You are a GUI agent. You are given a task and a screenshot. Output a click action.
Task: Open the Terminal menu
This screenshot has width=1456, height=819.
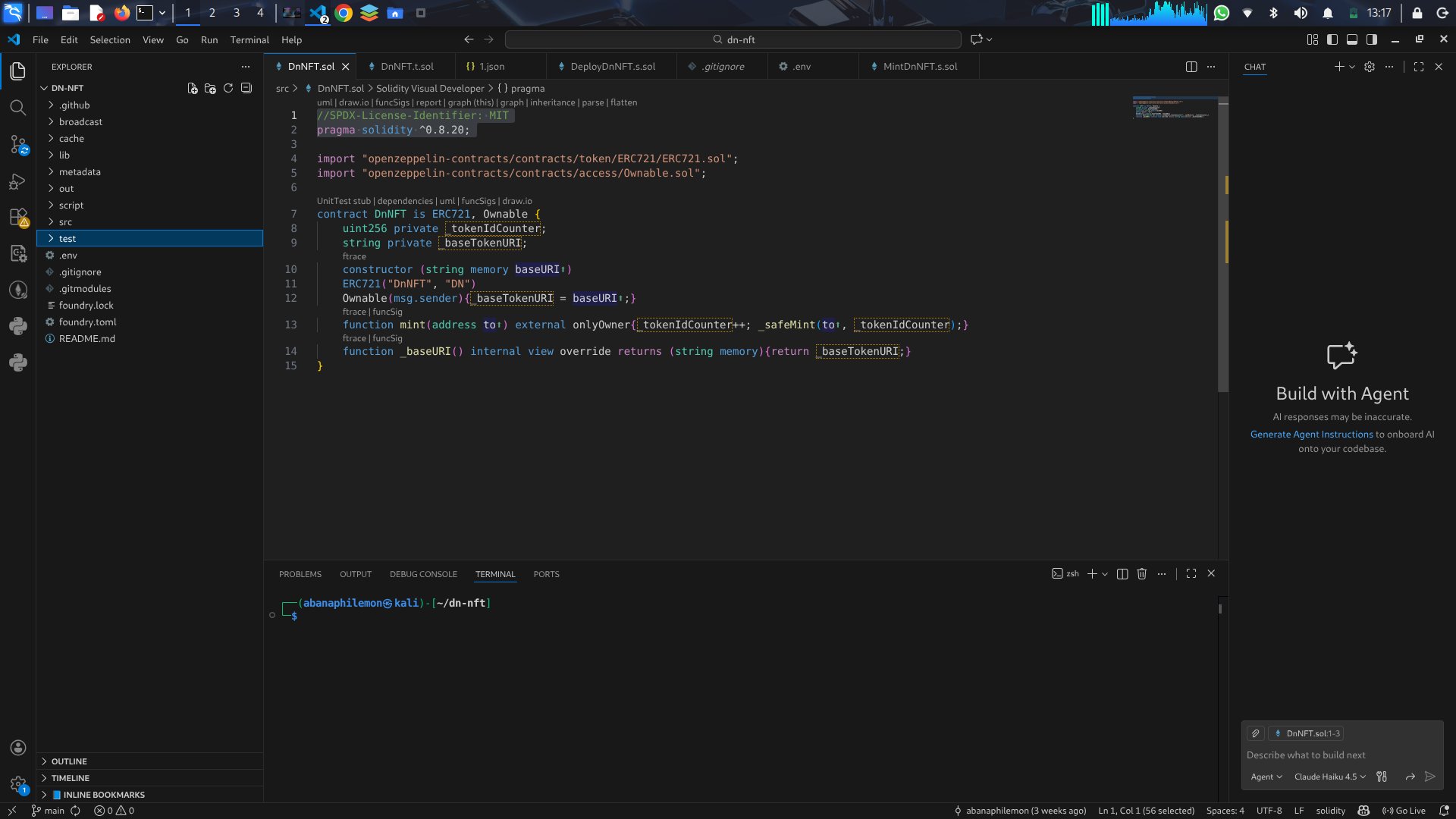click(x=249, y=39)
